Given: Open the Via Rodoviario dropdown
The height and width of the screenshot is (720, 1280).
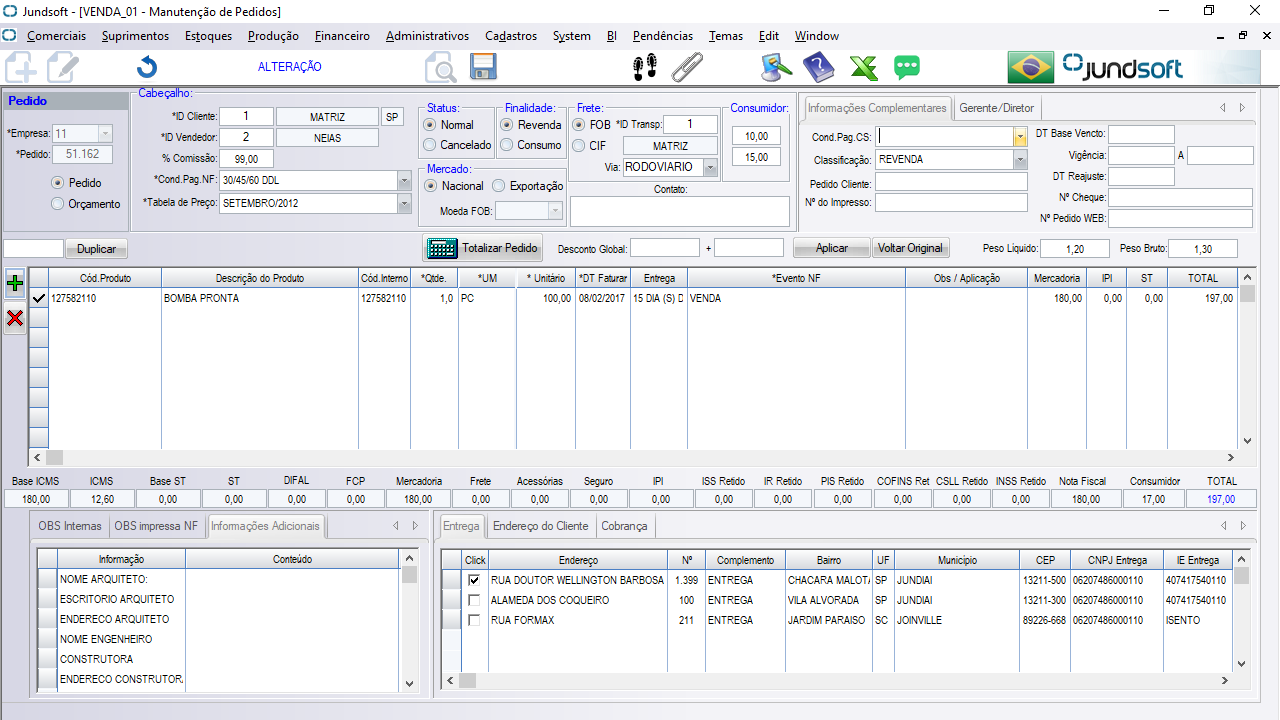Looking at the screenshot, I should coord(710,168).
